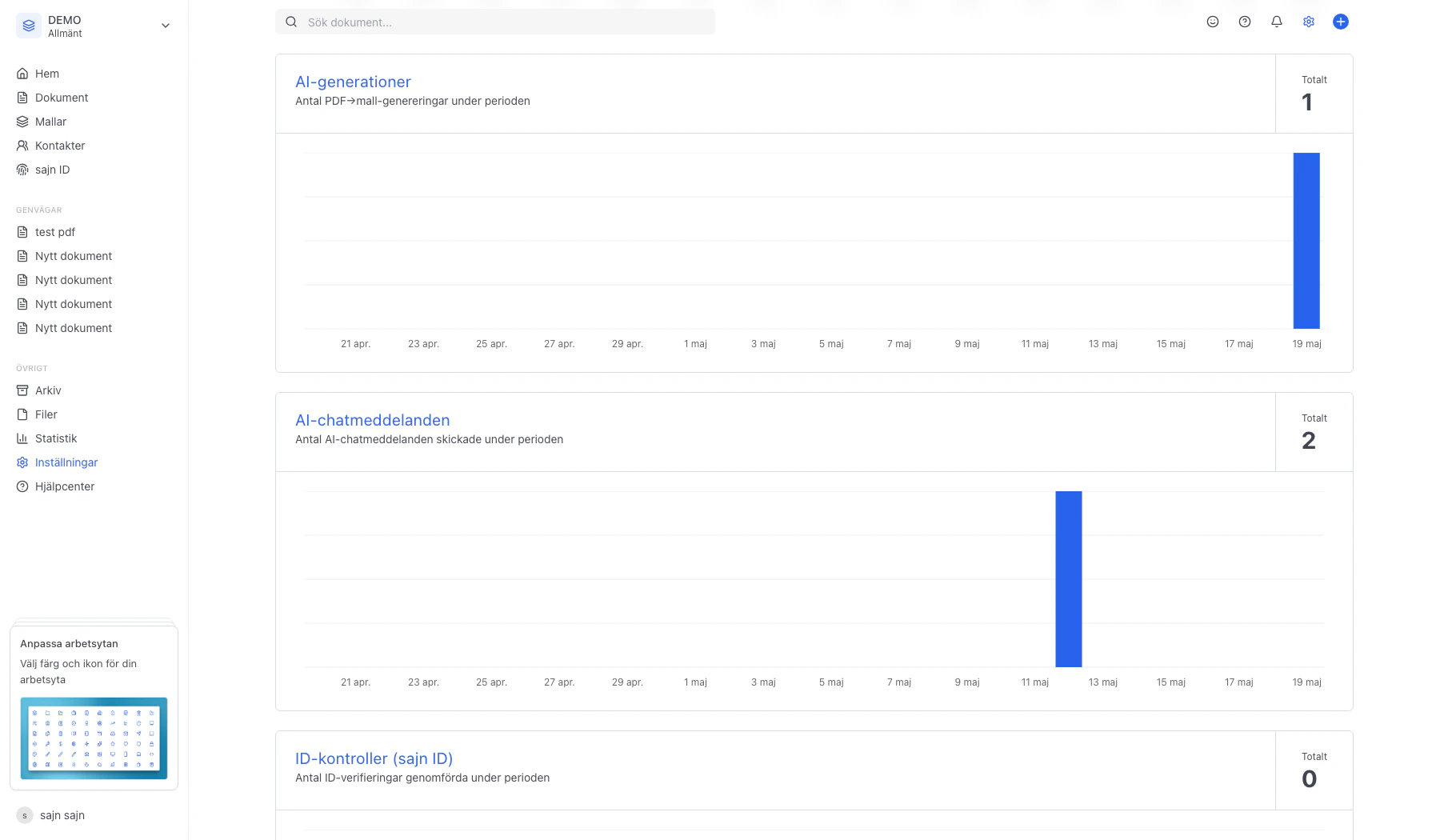1440x840 pixels.
Task: Open the test pdf shortcut
Action: pyautogui.click(x=55, y=232)
